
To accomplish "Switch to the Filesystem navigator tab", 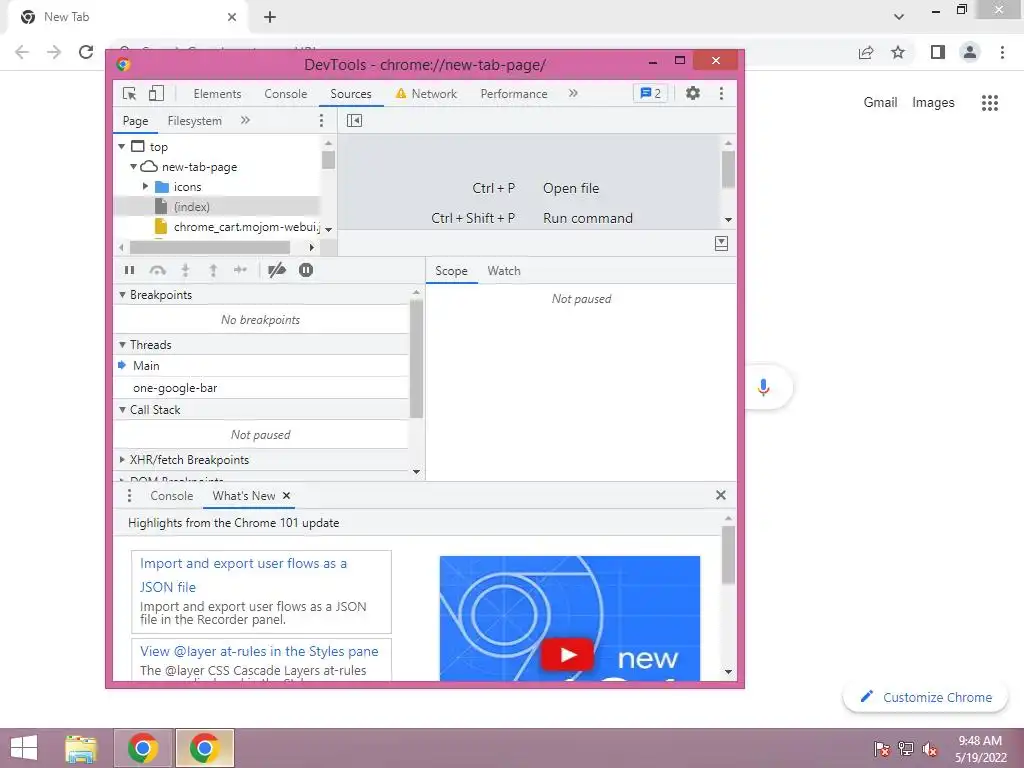I will [195, 121].
